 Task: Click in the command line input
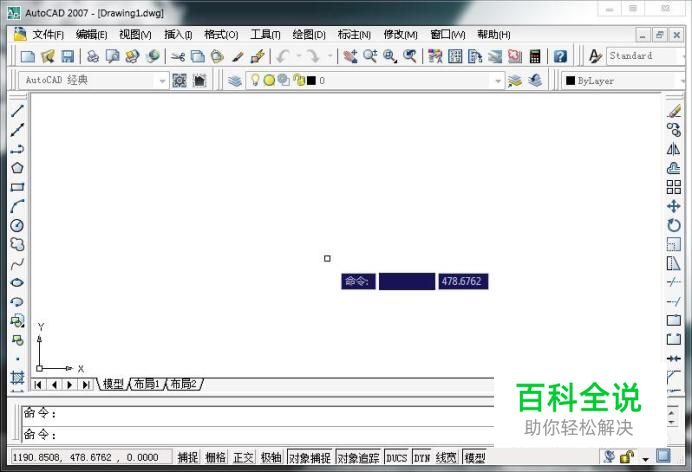point(258,435)
